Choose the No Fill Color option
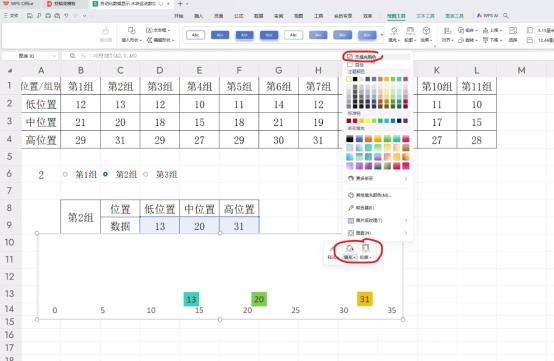This screenshot has height=361, width=554. pyautogui.click(x=377, y=57)
